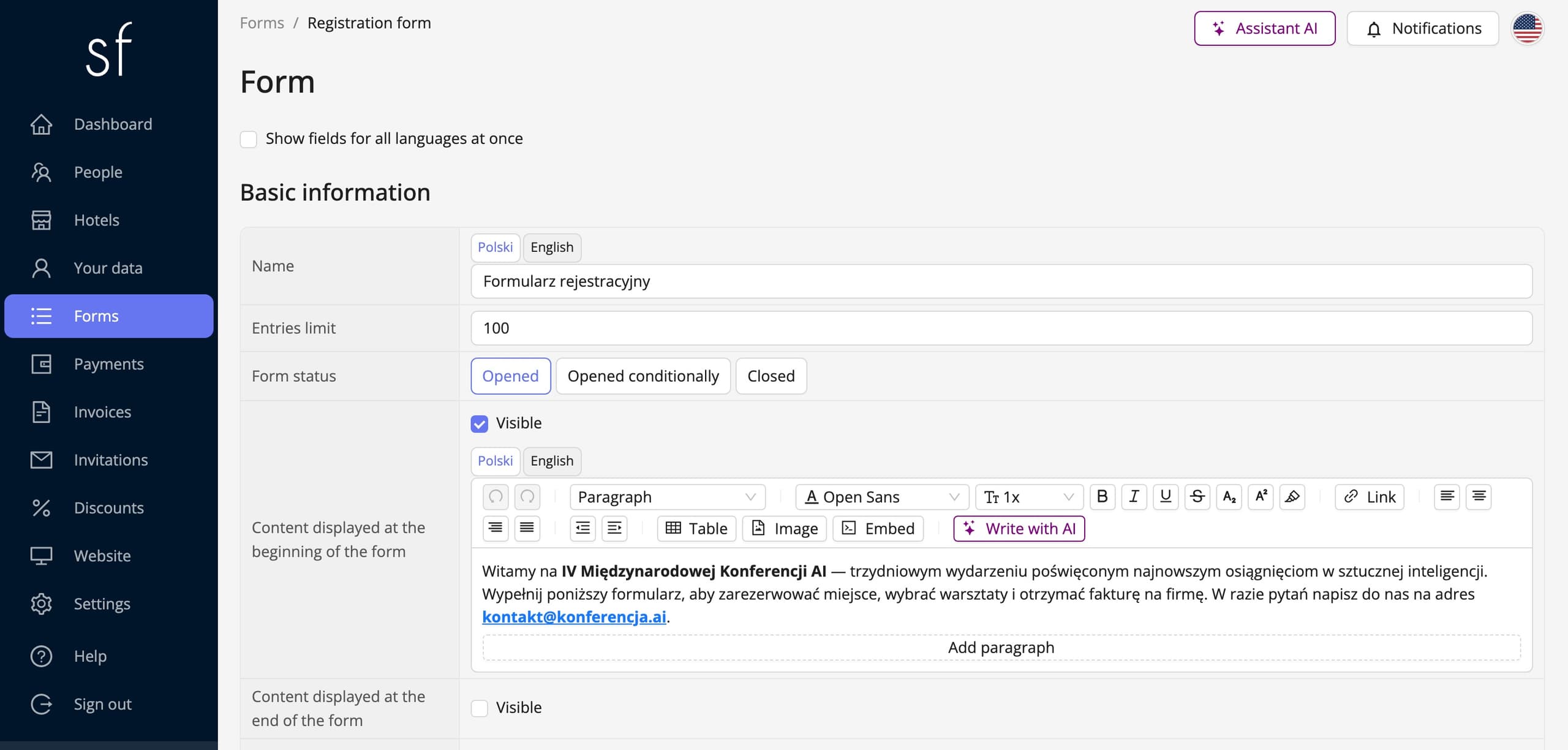Screen dimensions: 1568x750
Task: Switch Name field to English tab
Action: [x=552, y=248]
